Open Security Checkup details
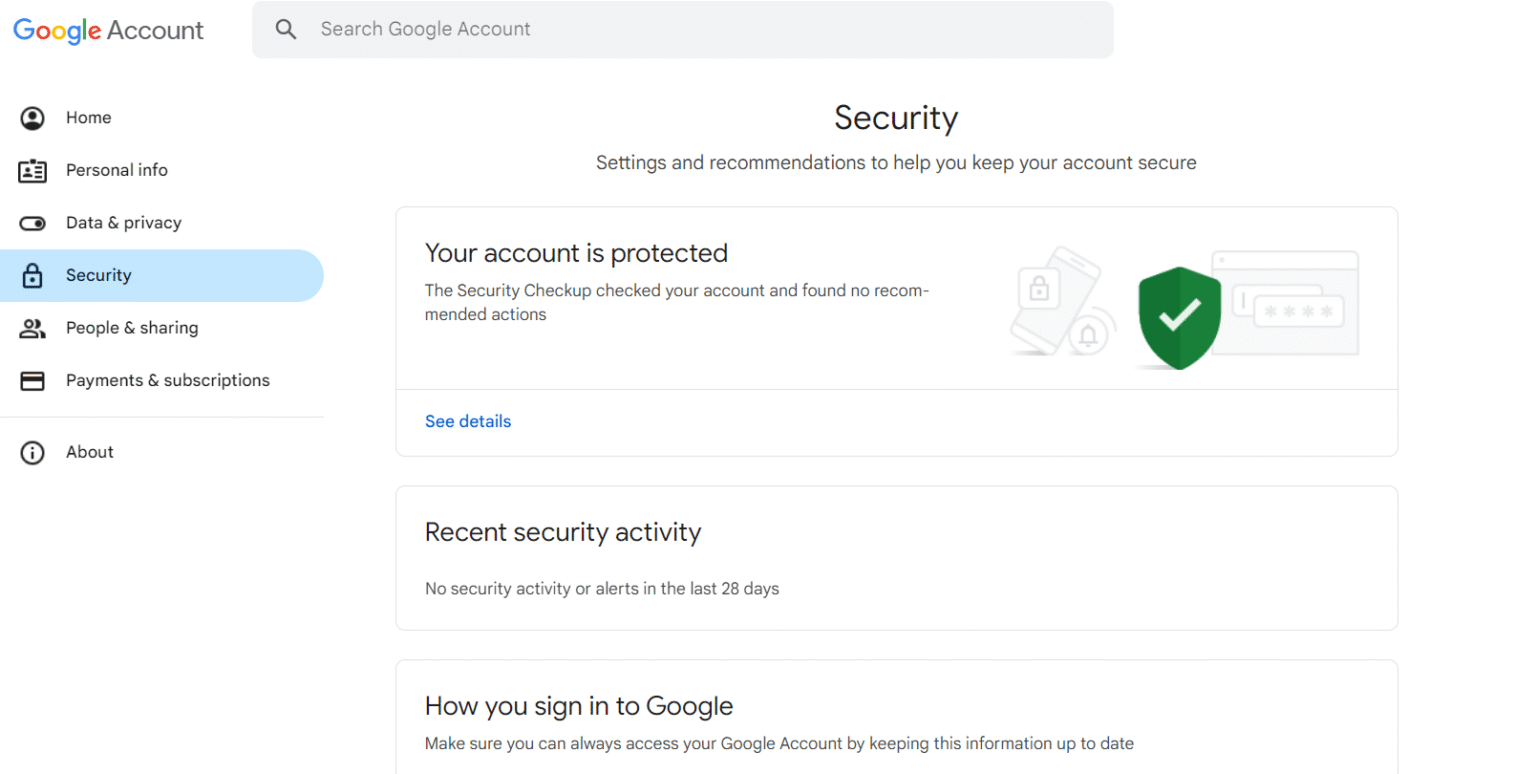The image size is (1536, 774). pos(468,421)
